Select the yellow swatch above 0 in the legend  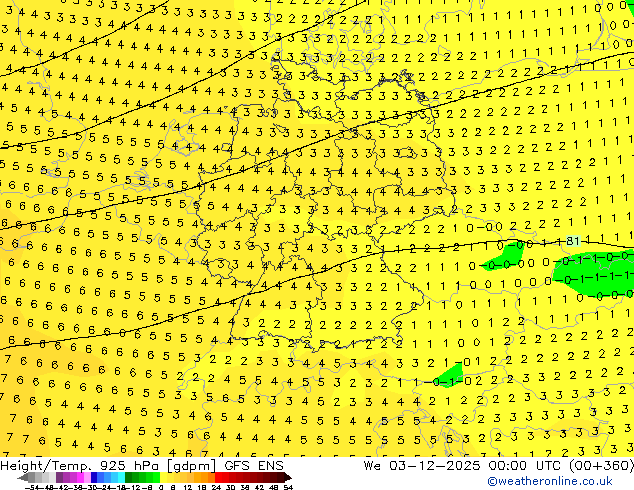click(163, 477)
